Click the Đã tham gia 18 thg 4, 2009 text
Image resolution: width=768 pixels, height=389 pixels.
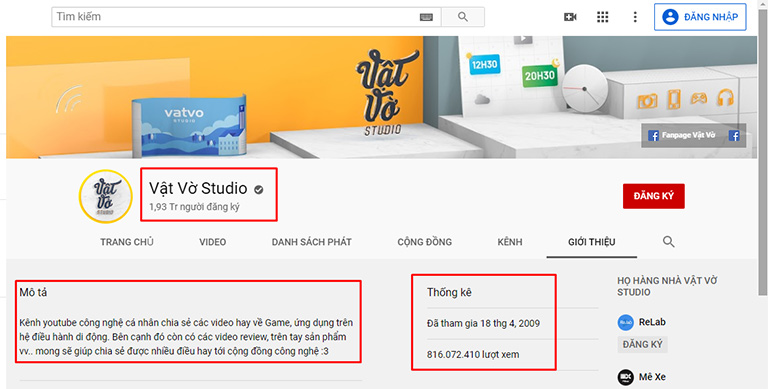[483, 323]
